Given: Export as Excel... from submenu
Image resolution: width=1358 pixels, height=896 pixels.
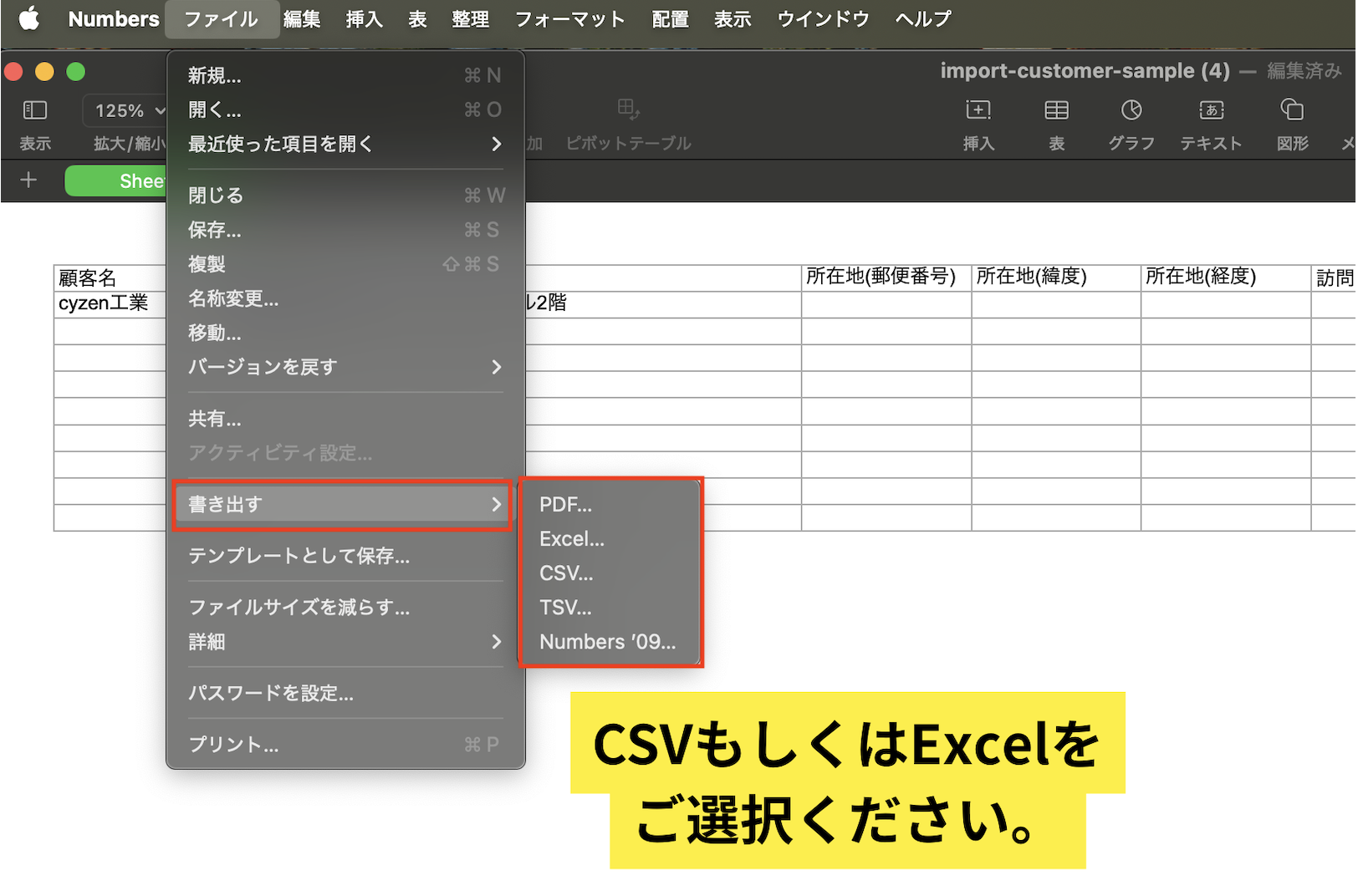Looking at the screenshot, I should [x=610, y=539].
